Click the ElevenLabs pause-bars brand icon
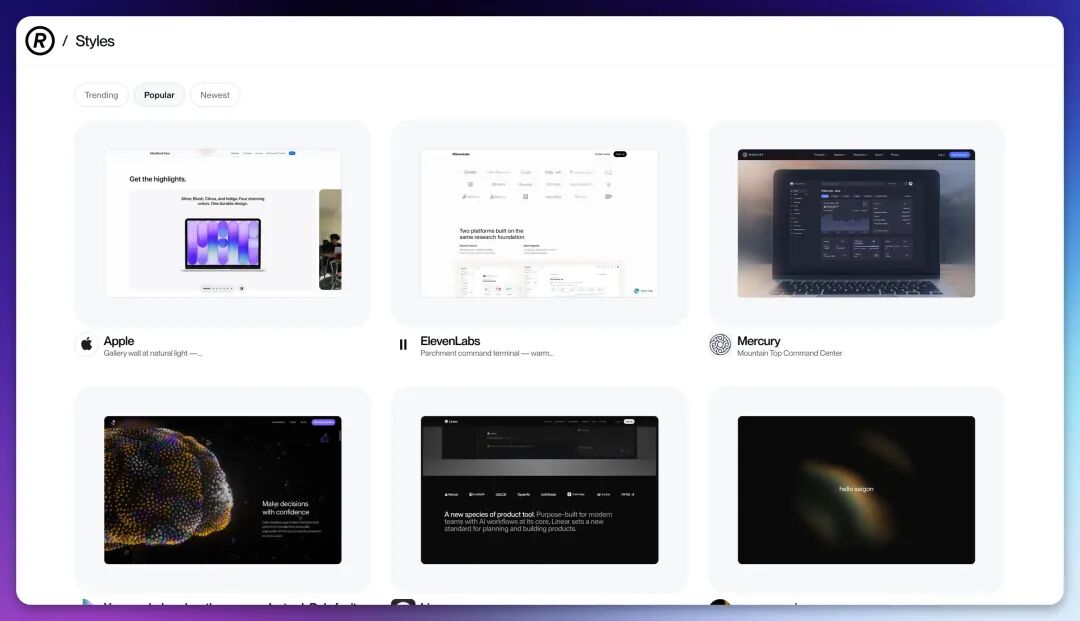Viewport: 1080px width, 621px height. pyautogui.click(x=403, y=344)
